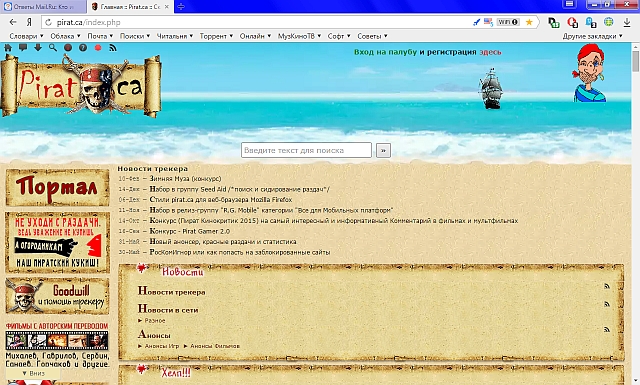This screenshot has width=640, height=385.
Task: Click the RSS icon beside Новости трекера
Action: tap(607, 286)
